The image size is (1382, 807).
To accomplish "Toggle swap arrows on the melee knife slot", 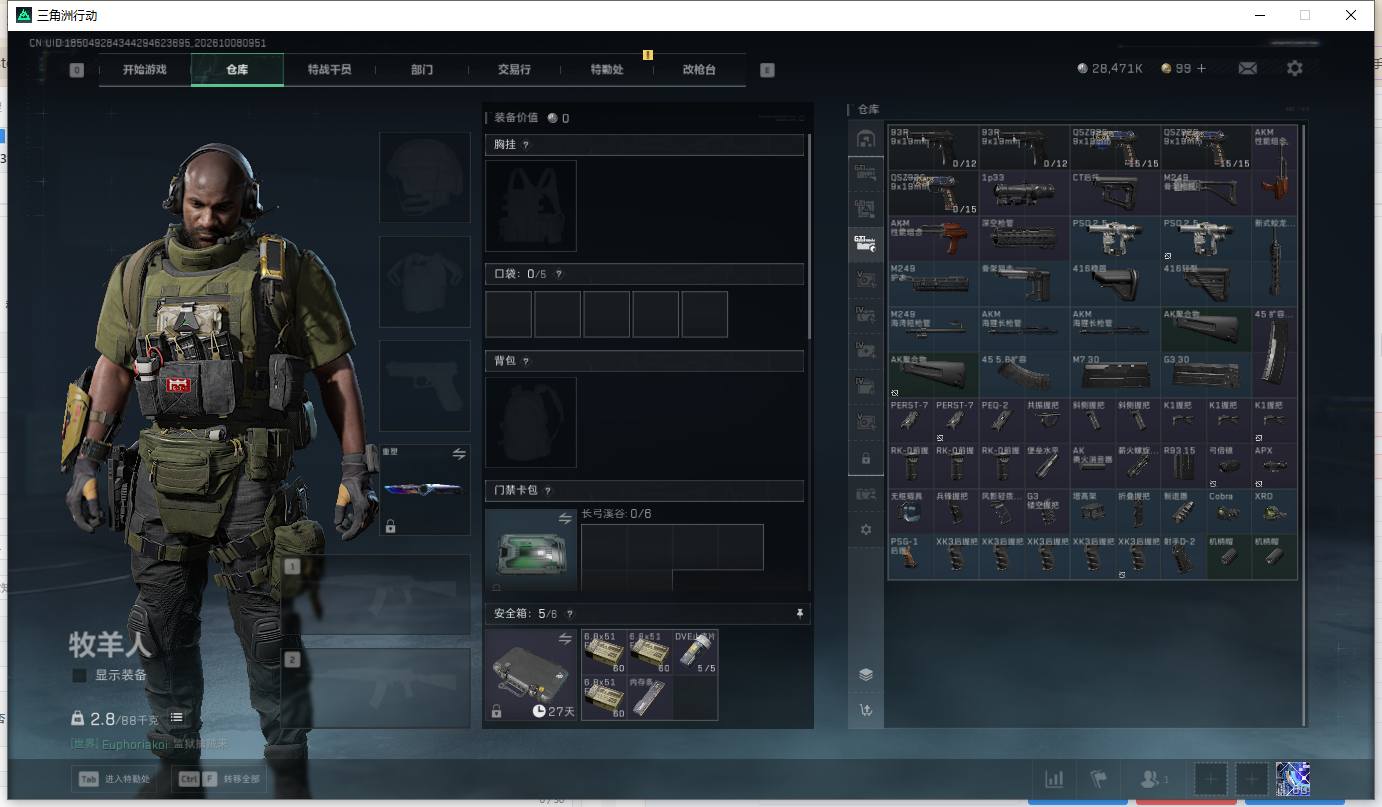I will point(459,454).
